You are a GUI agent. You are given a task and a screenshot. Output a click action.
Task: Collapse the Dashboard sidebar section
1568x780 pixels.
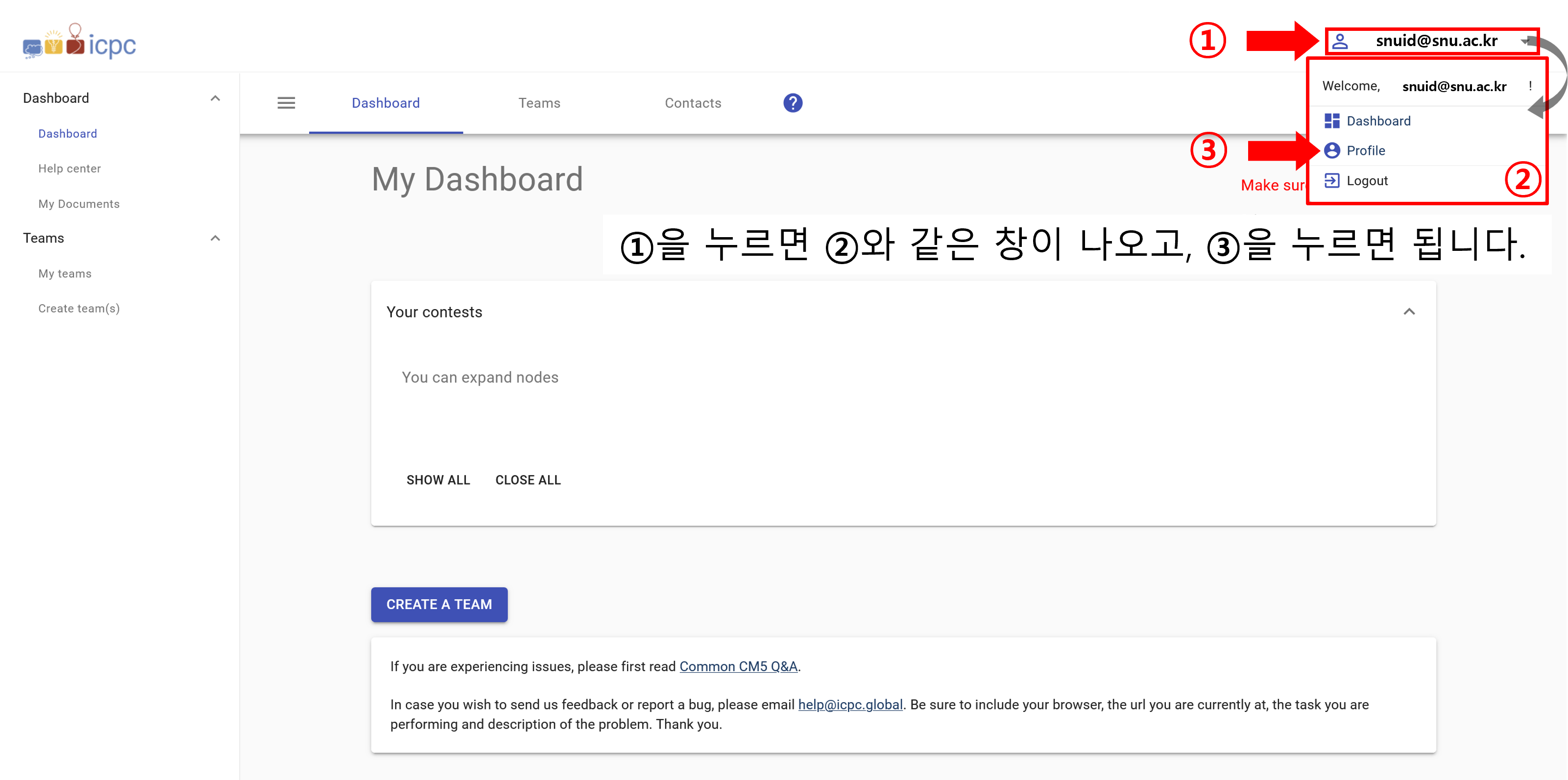click(x=215, y=98)
